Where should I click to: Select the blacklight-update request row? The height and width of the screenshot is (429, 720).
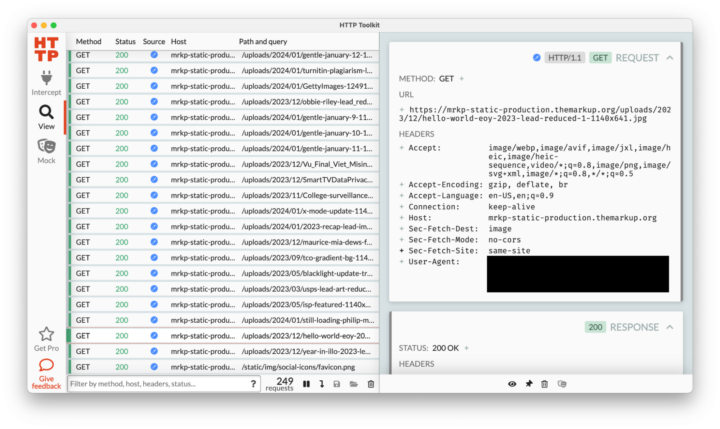224,273
